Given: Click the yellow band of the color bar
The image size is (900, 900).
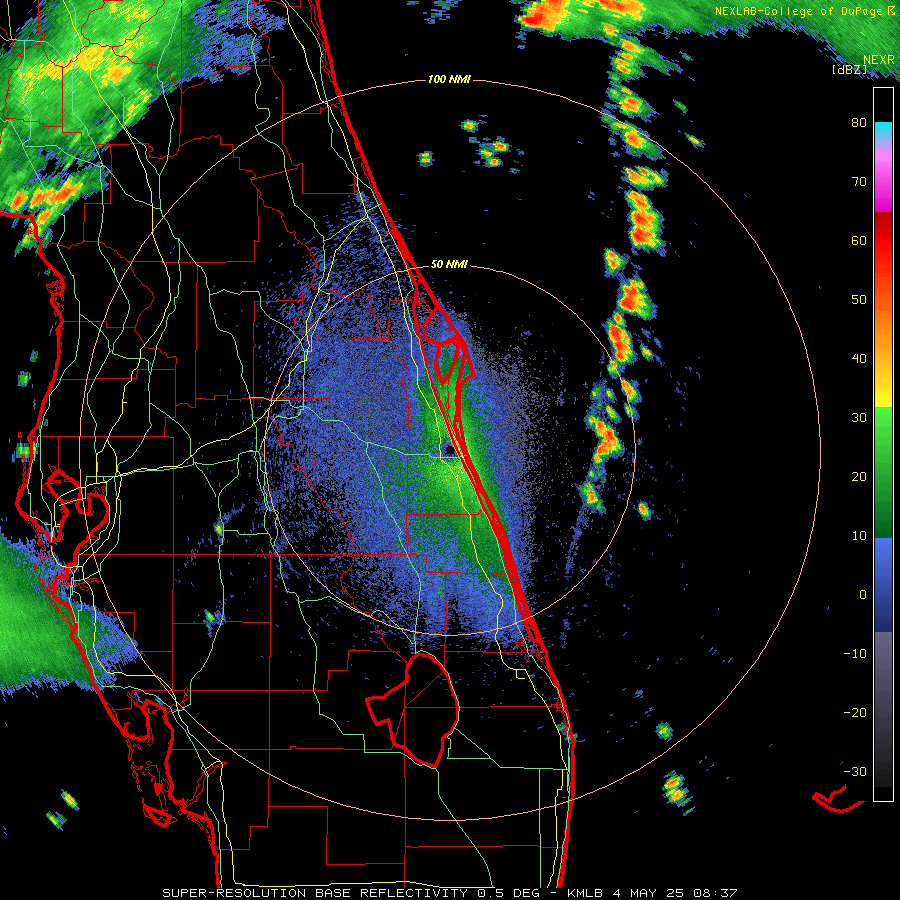Looking at the screenshot, I should click(883, 396).
